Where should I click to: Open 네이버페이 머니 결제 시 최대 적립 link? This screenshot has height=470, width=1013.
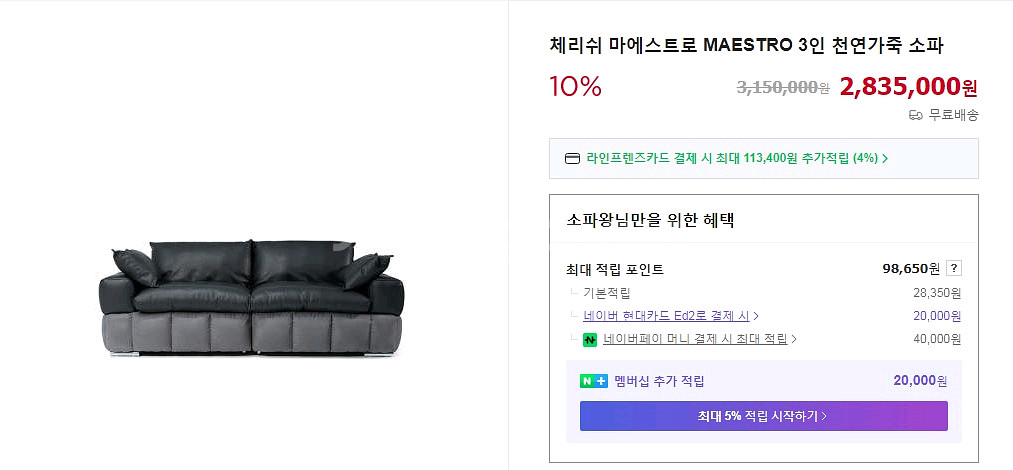click(694, 340)
